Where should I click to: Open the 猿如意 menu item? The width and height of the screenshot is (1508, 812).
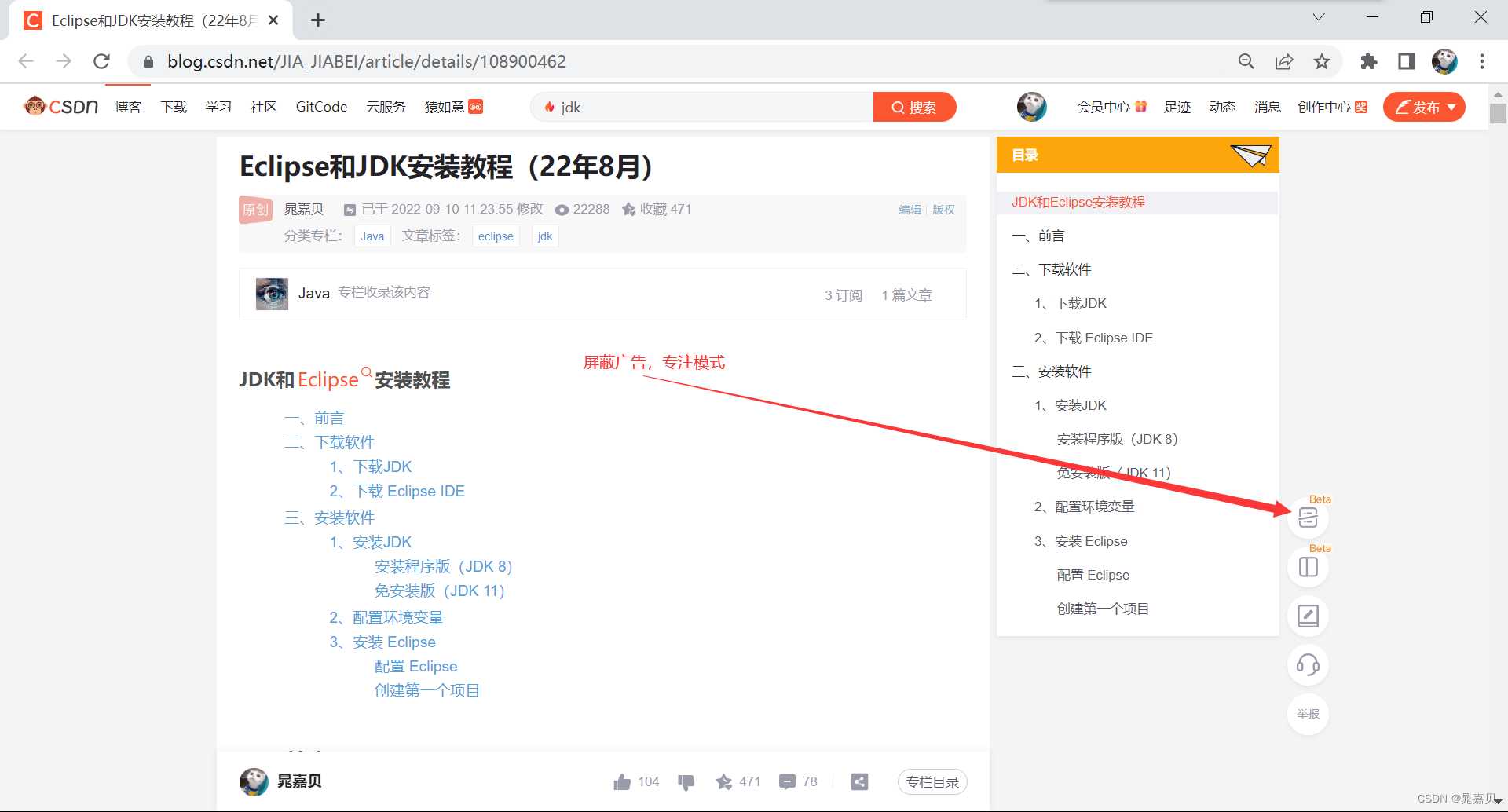(x=453, y=107)
